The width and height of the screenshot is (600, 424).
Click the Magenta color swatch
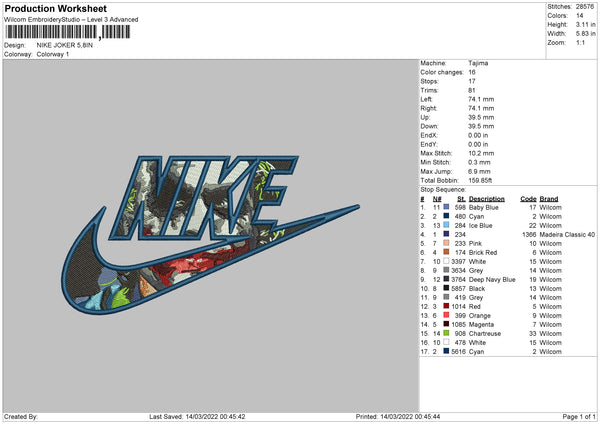(x=446, y=324)
